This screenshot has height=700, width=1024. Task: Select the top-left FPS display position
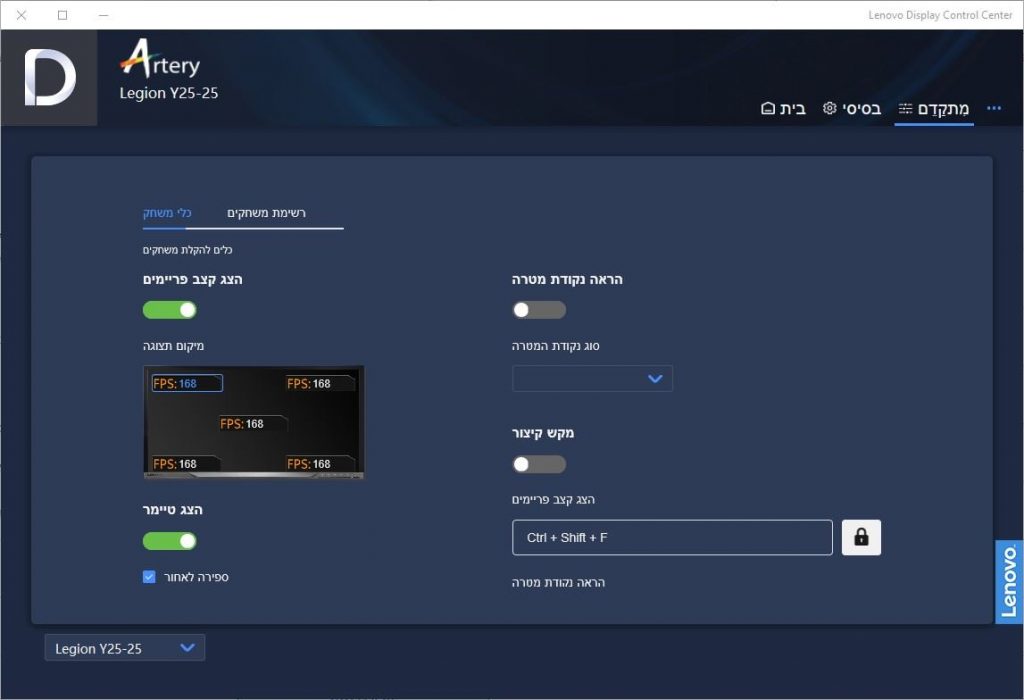(187, 383)
